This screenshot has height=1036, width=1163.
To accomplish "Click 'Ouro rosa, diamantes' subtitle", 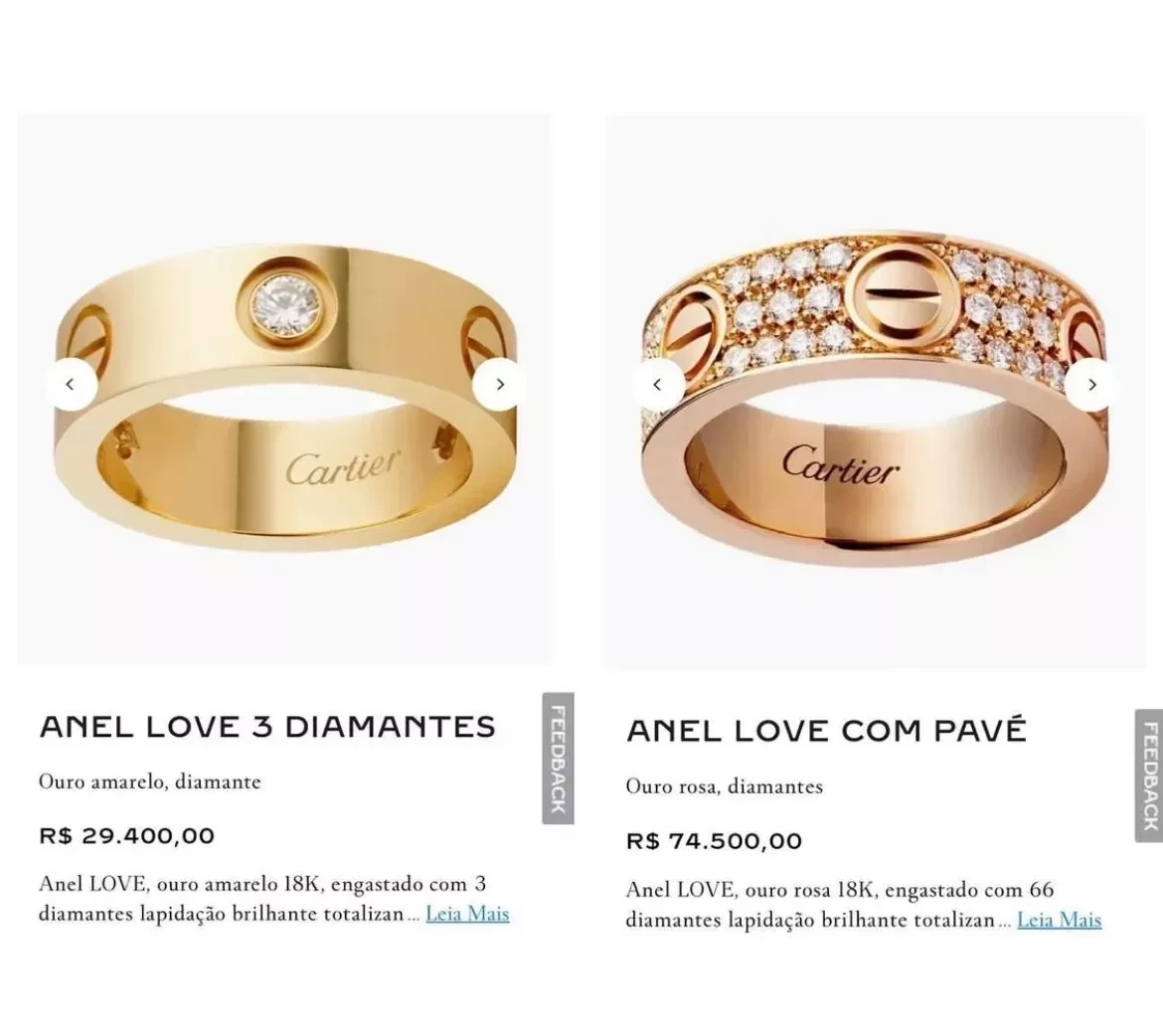I will pos(725,785).
